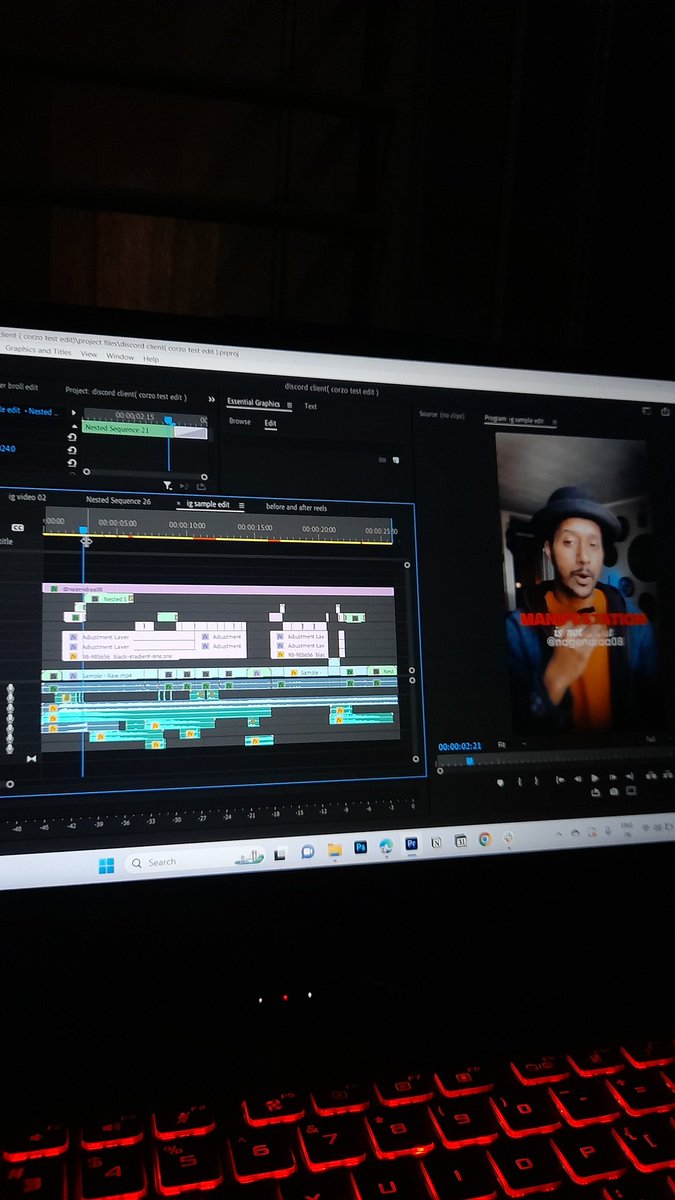Go to Out point in Program monitor
Viewport: 675px width, 1200px height.
pos(629,776)
